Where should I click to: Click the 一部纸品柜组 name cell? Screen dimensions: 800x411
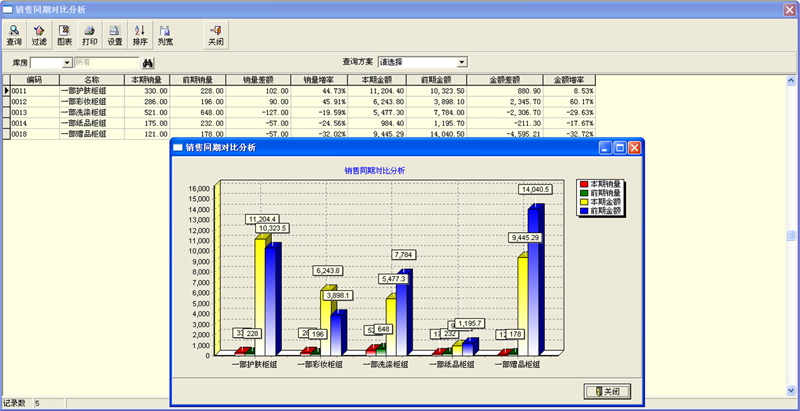(x=92, y=123)
